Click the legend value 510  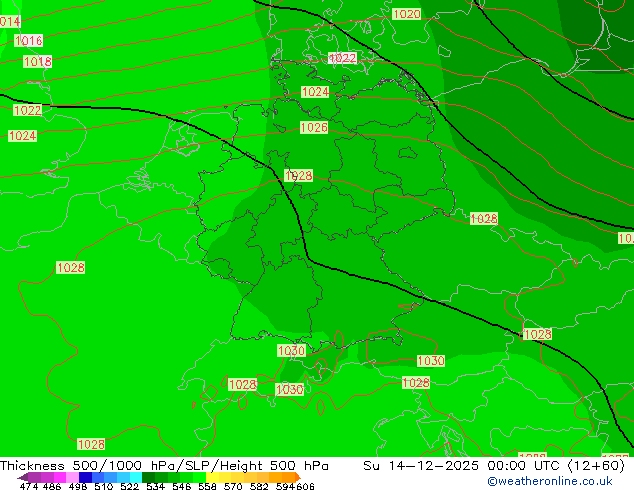pos(104,486)
